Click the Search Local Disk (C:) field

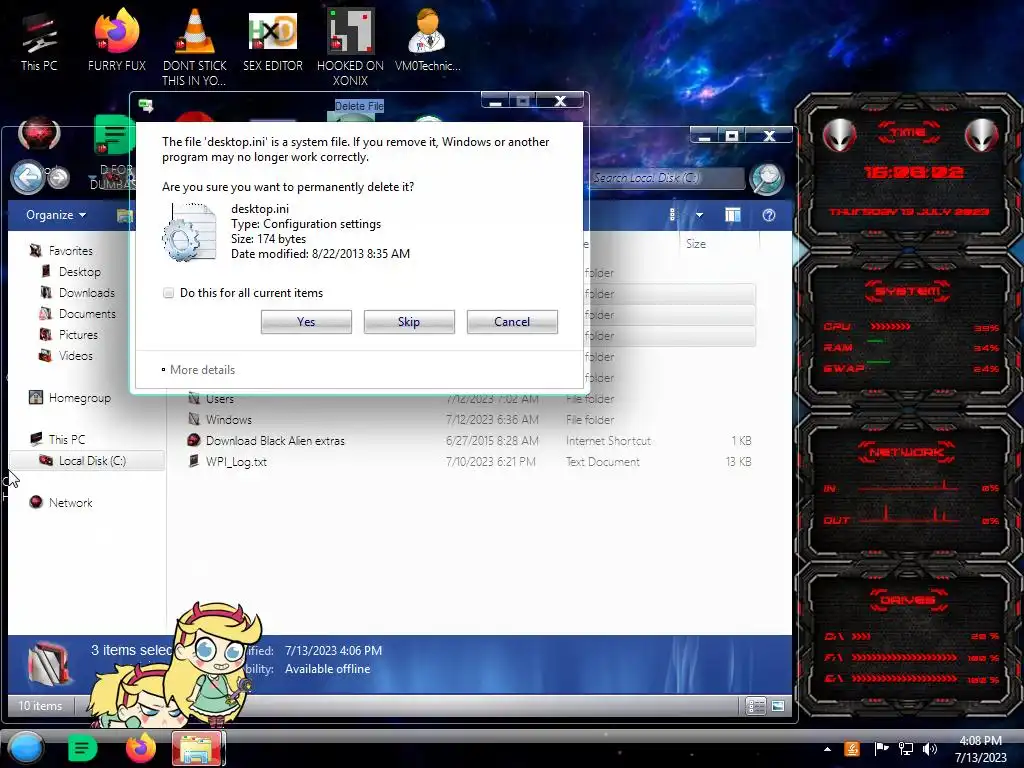pos(666,178)
